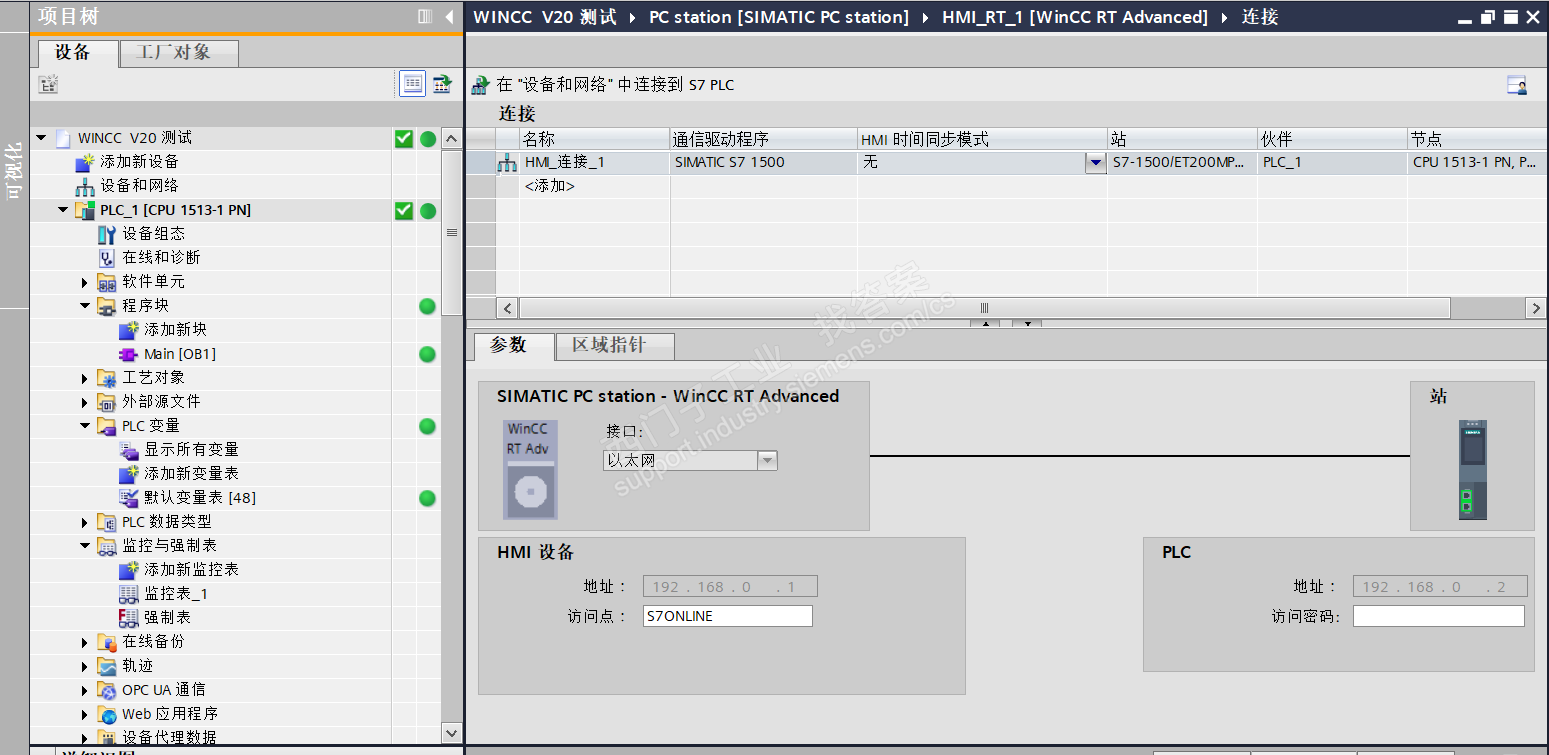Click the 访问点 S7ONLINE input field
The image size is (1549, 755).
pos(728,616)
